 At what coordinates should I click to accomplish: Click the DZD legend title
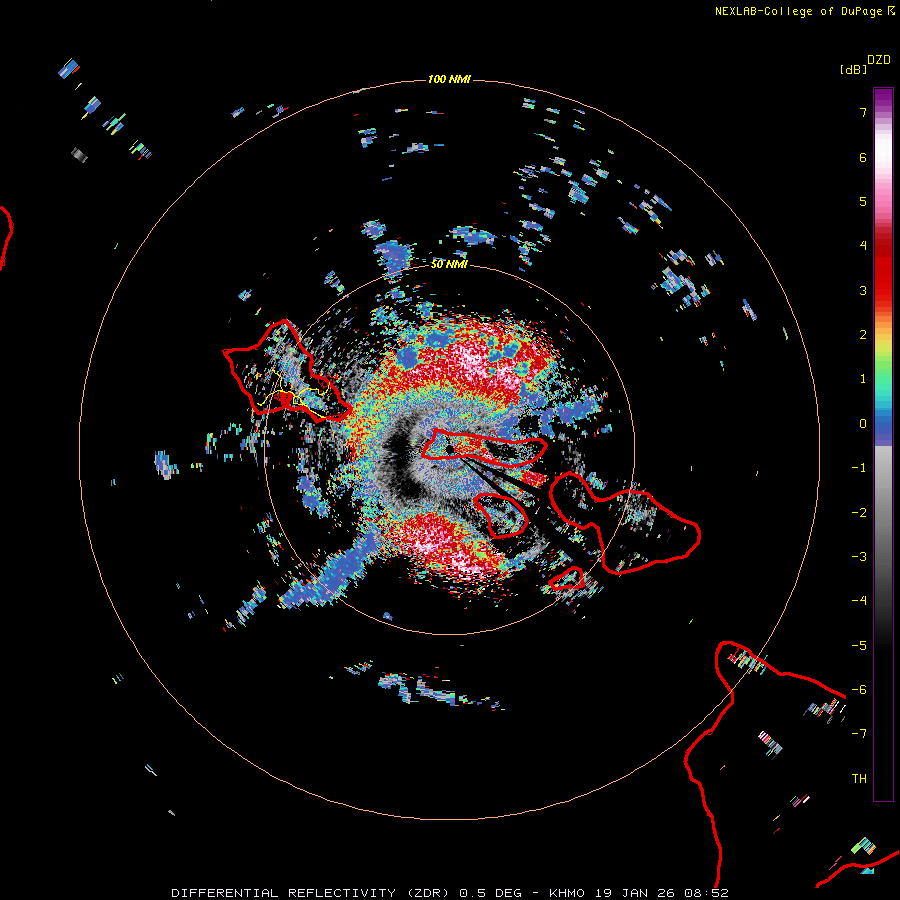pos(878,60)
